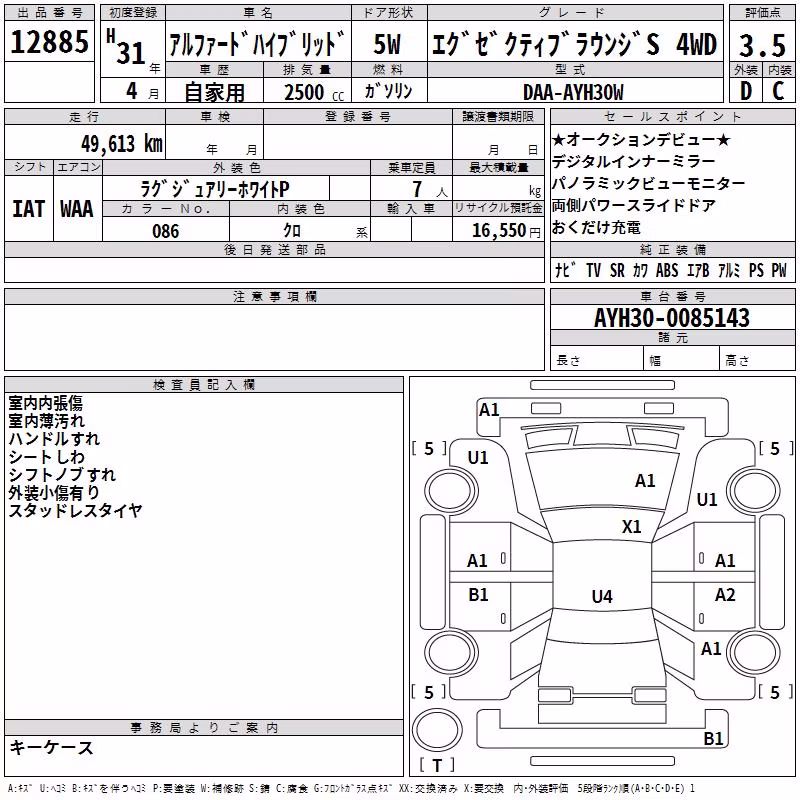Click the PW equipment code
Image resolution: width=800 pixels, height=800 pixels.
pyautogui.click(x=779, y=270)
